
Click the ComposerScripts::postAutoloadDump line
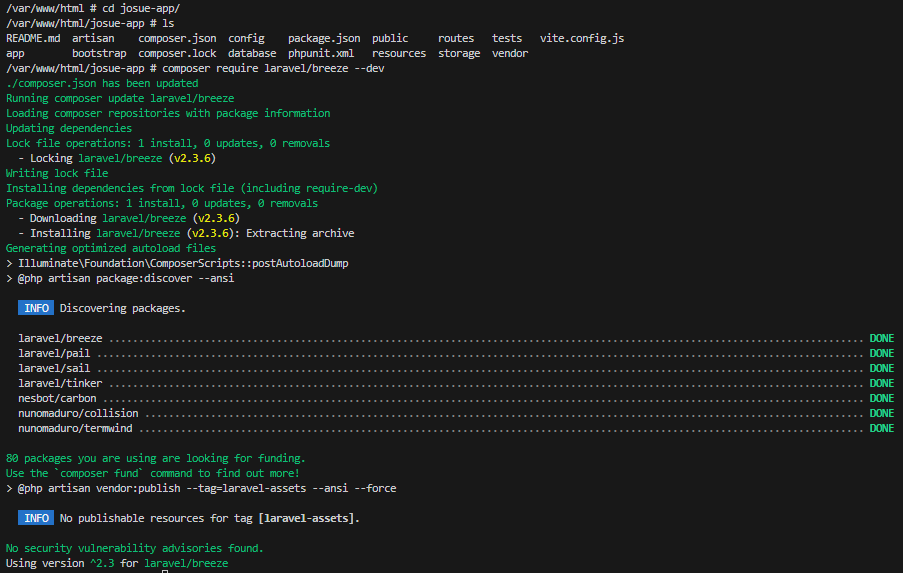[177, 263]
